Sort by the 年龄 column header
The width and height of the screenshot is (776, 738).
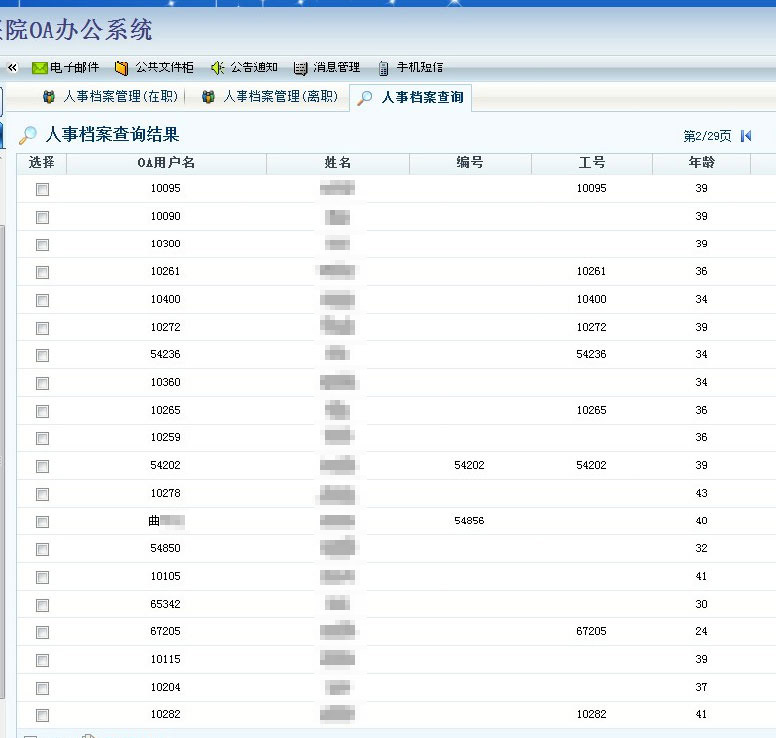[701, 163]
